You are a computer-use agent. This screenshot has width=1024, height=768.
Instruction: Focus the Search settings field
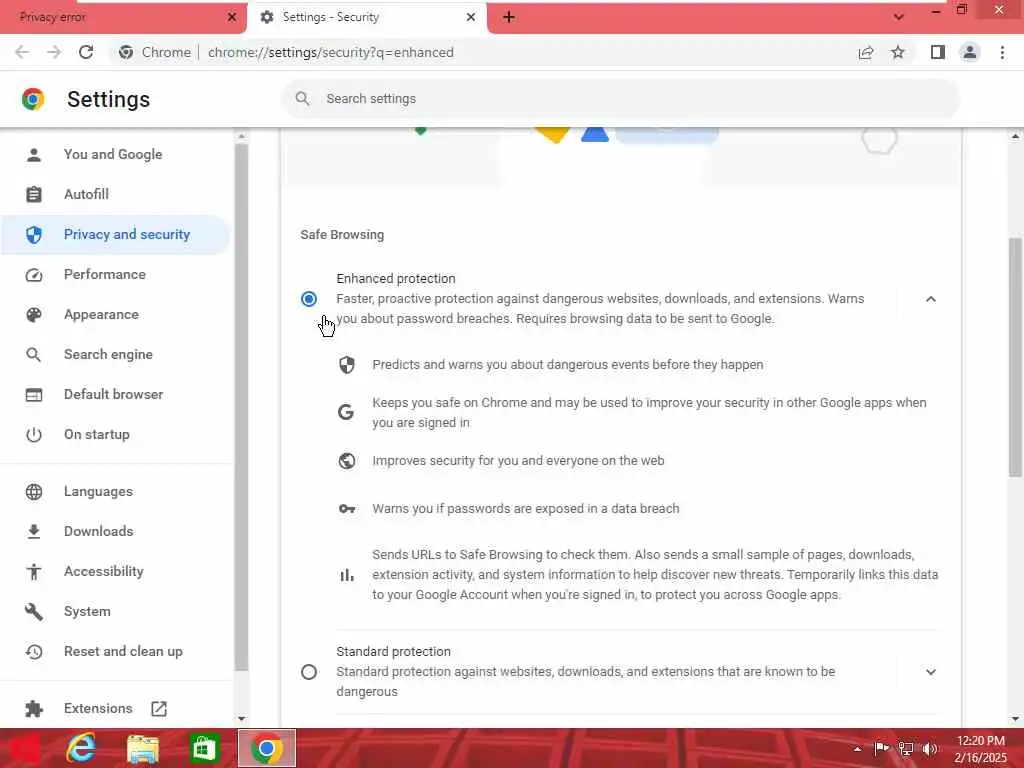(x=620, y=99)
